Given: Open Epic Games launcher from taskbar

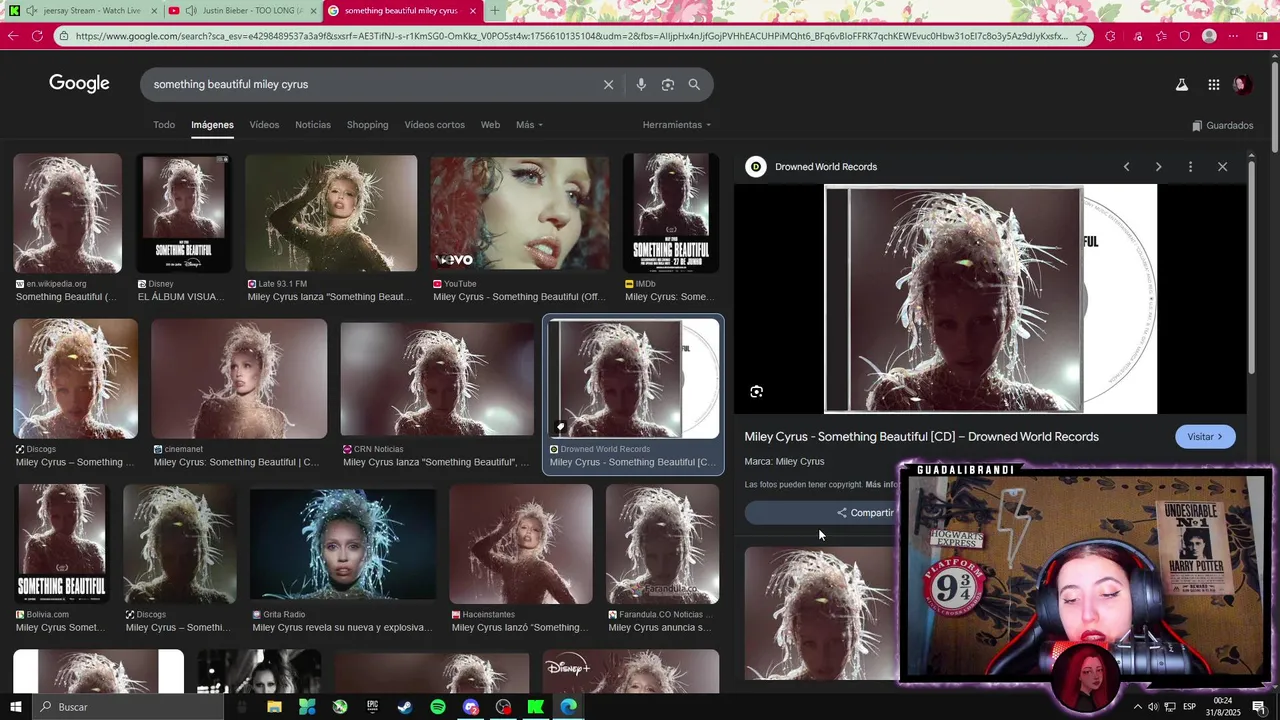Looking at the screenshot, I should pyautogui.click(x=372, y=707).
